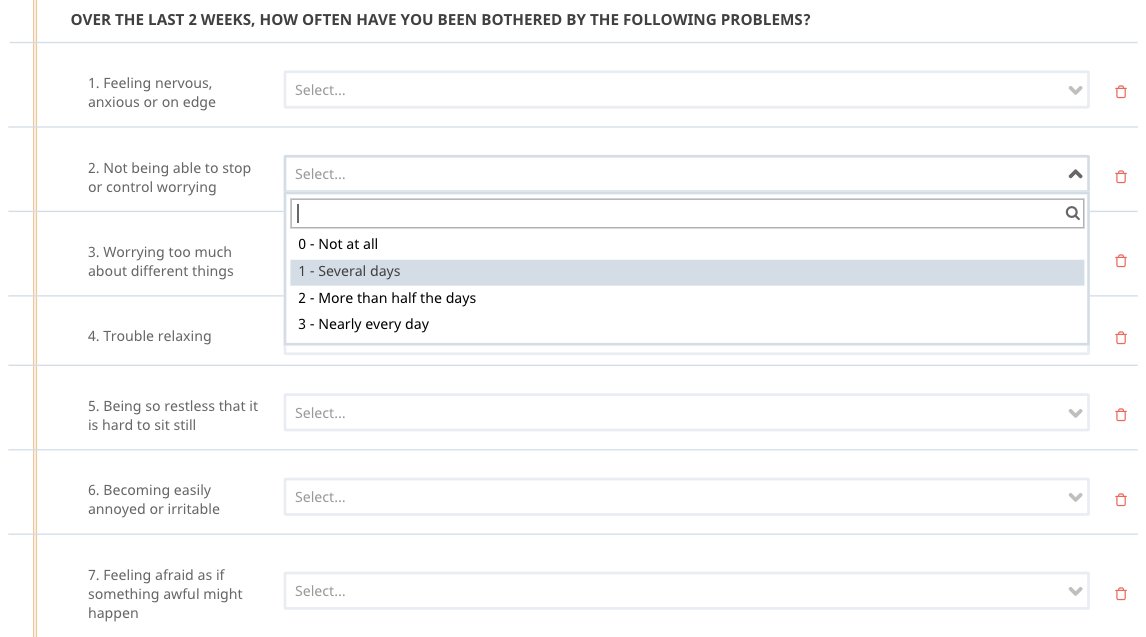This screenshot has width=1146, height=637.
Task: Expand dropdown for restless question
Action: [x=686, y=413]
